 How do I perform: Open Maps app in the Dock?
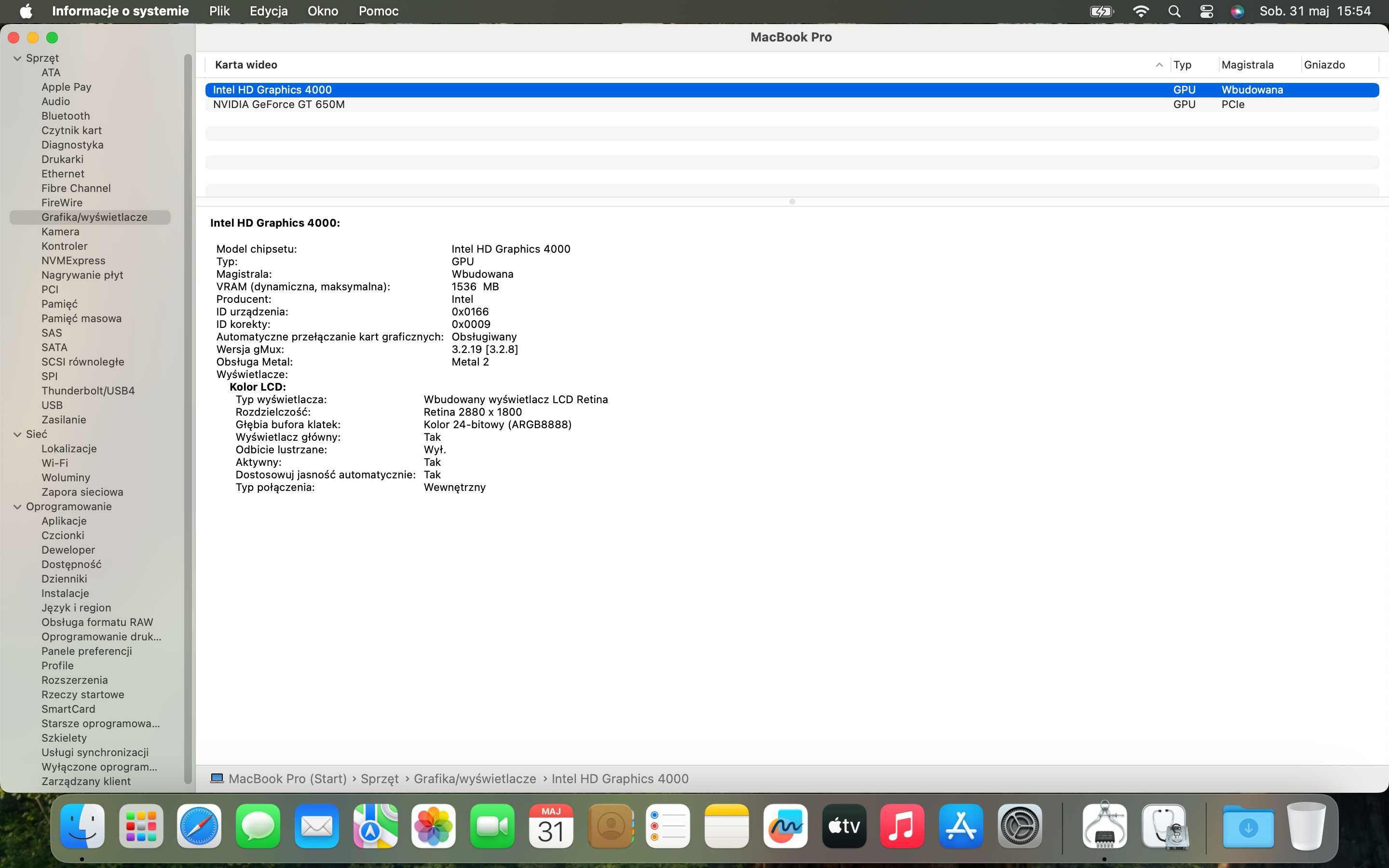coord(375,826)
